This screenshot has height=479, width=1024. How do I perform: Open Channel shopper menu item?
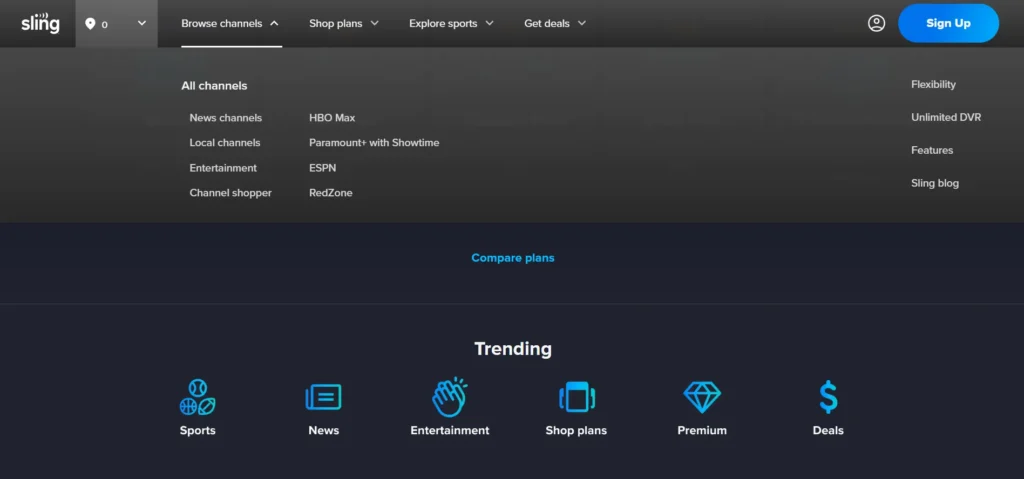(230, 193)
